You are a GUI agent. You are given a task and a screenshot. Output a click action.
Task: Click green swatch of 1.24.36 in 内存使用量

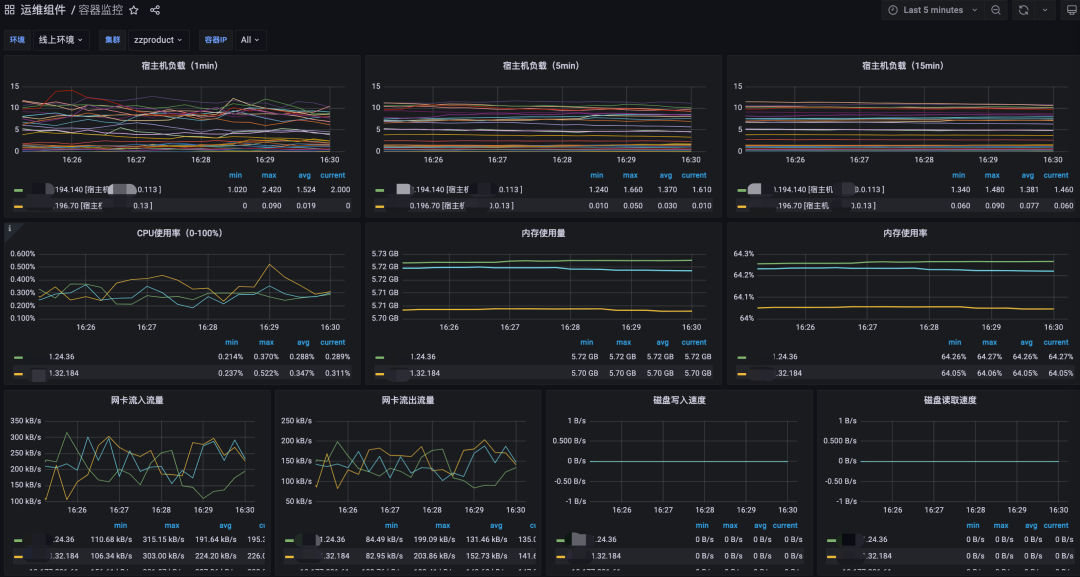[380, 357]
